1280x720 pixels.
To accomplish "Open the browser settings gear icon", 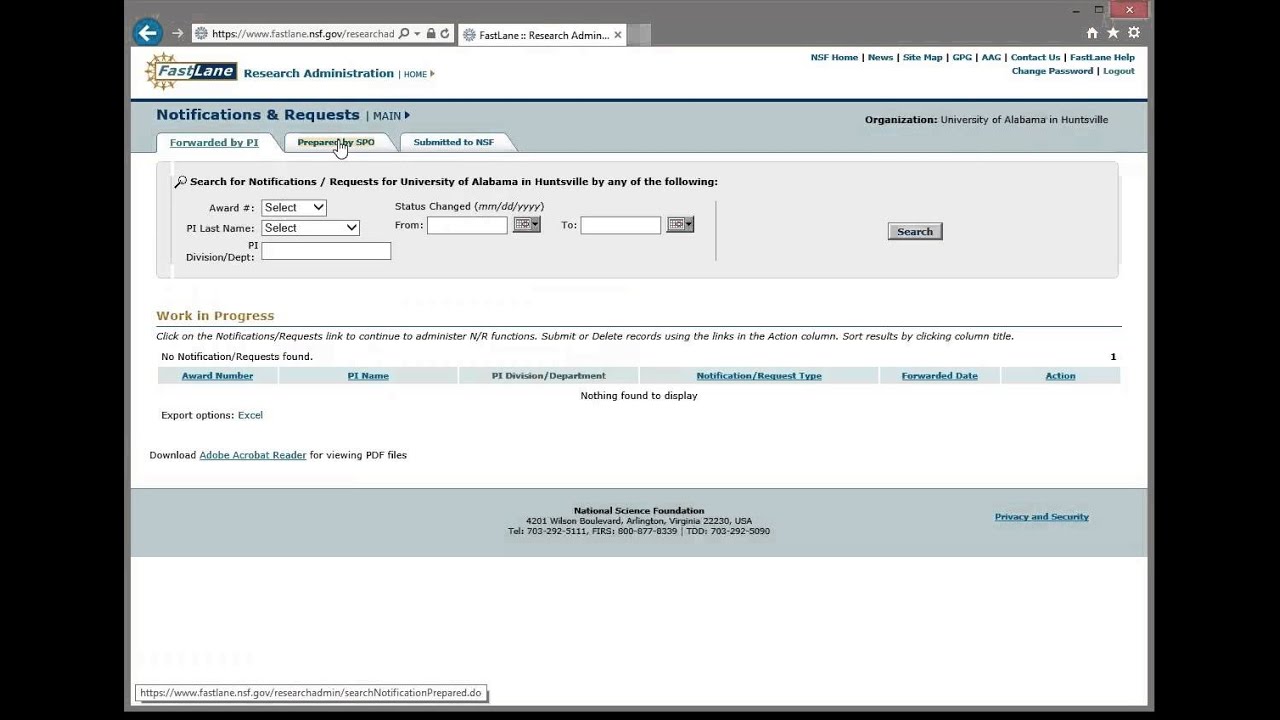I will point(1134,33).
